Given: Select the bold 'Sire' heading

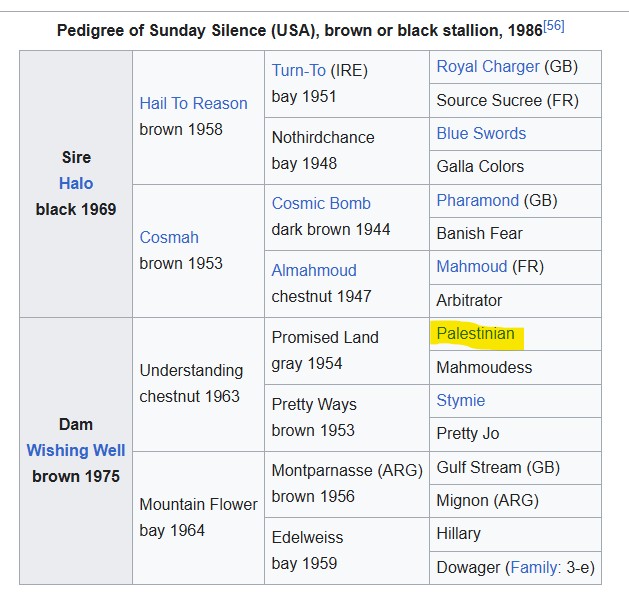Looking at the screenshot, I should (x=76, y=157).
